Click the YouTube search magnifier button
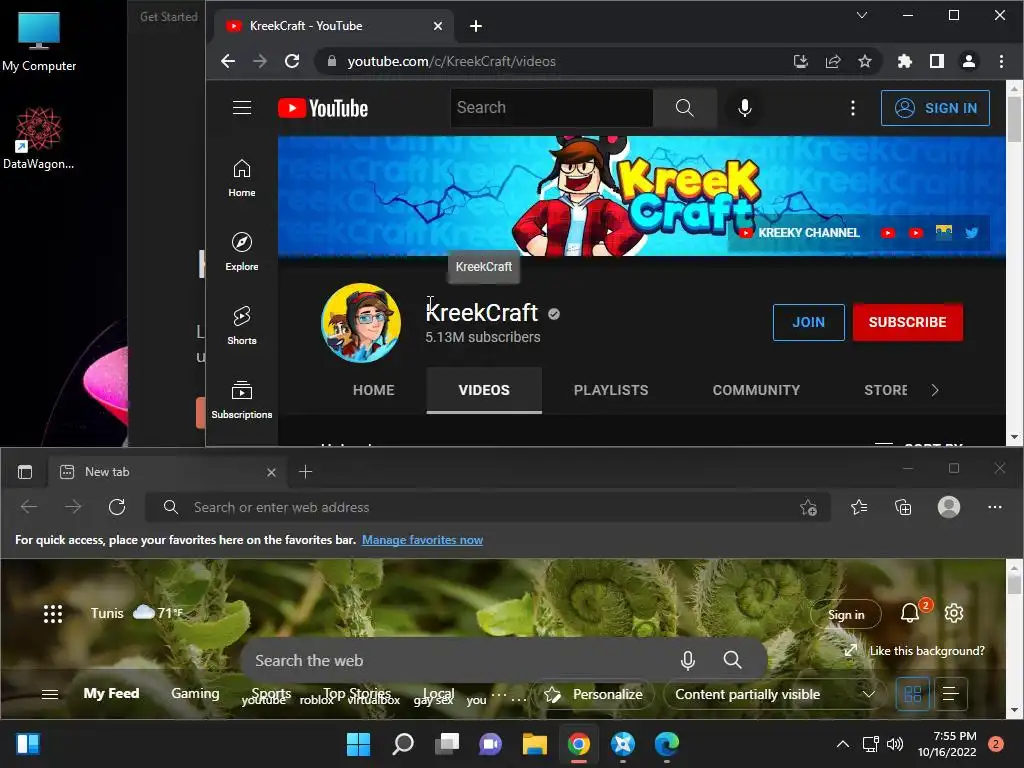Viewport: 1024px width, 768px height. click(x=684, y=108)
